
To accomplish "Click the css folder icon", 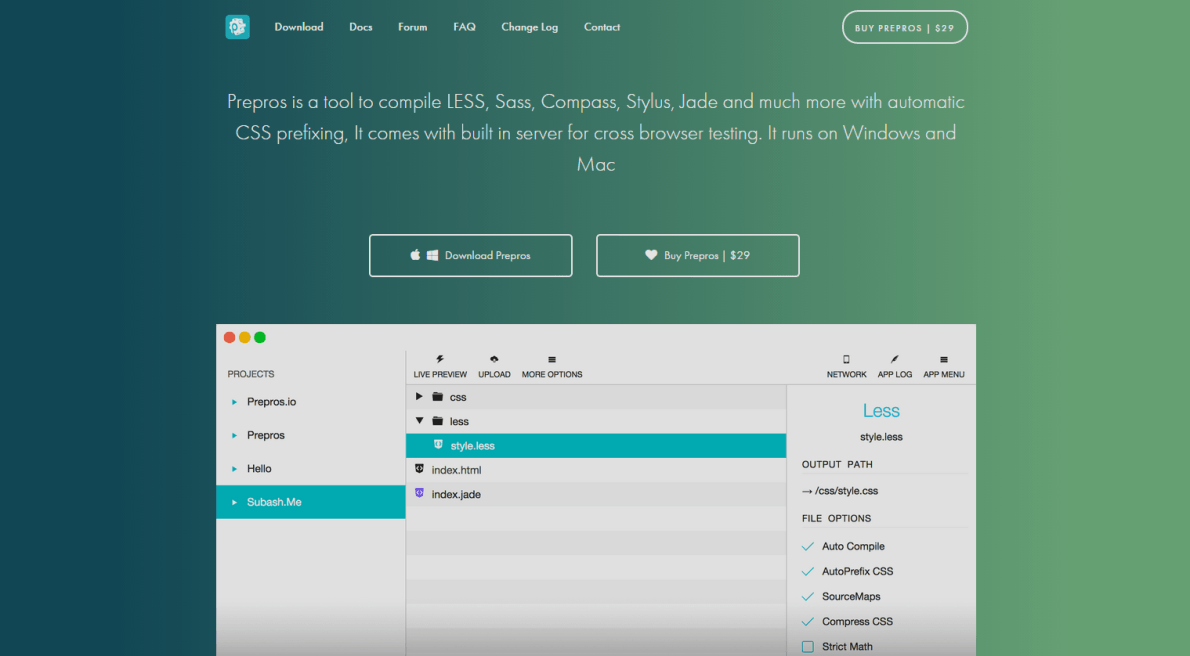I will pyautogui.click(x=438, y=396).
